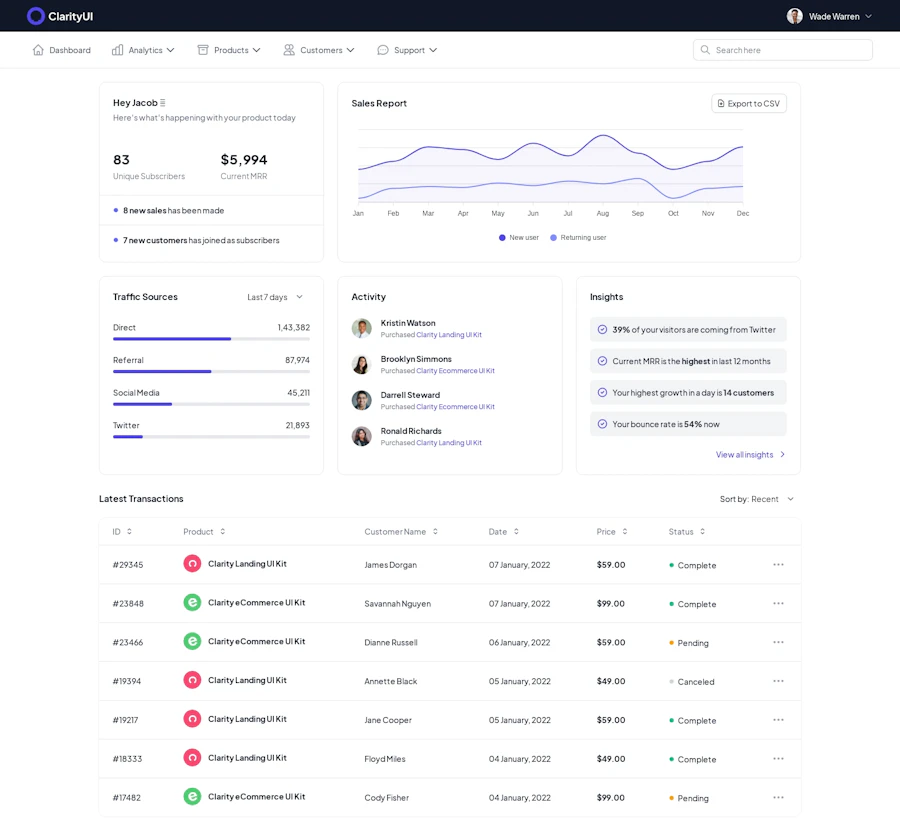Open Brooklyn Simmons' Clarity Ecommerce UI Kit link
Screen dimensions: 900x830
pos(455,371)
